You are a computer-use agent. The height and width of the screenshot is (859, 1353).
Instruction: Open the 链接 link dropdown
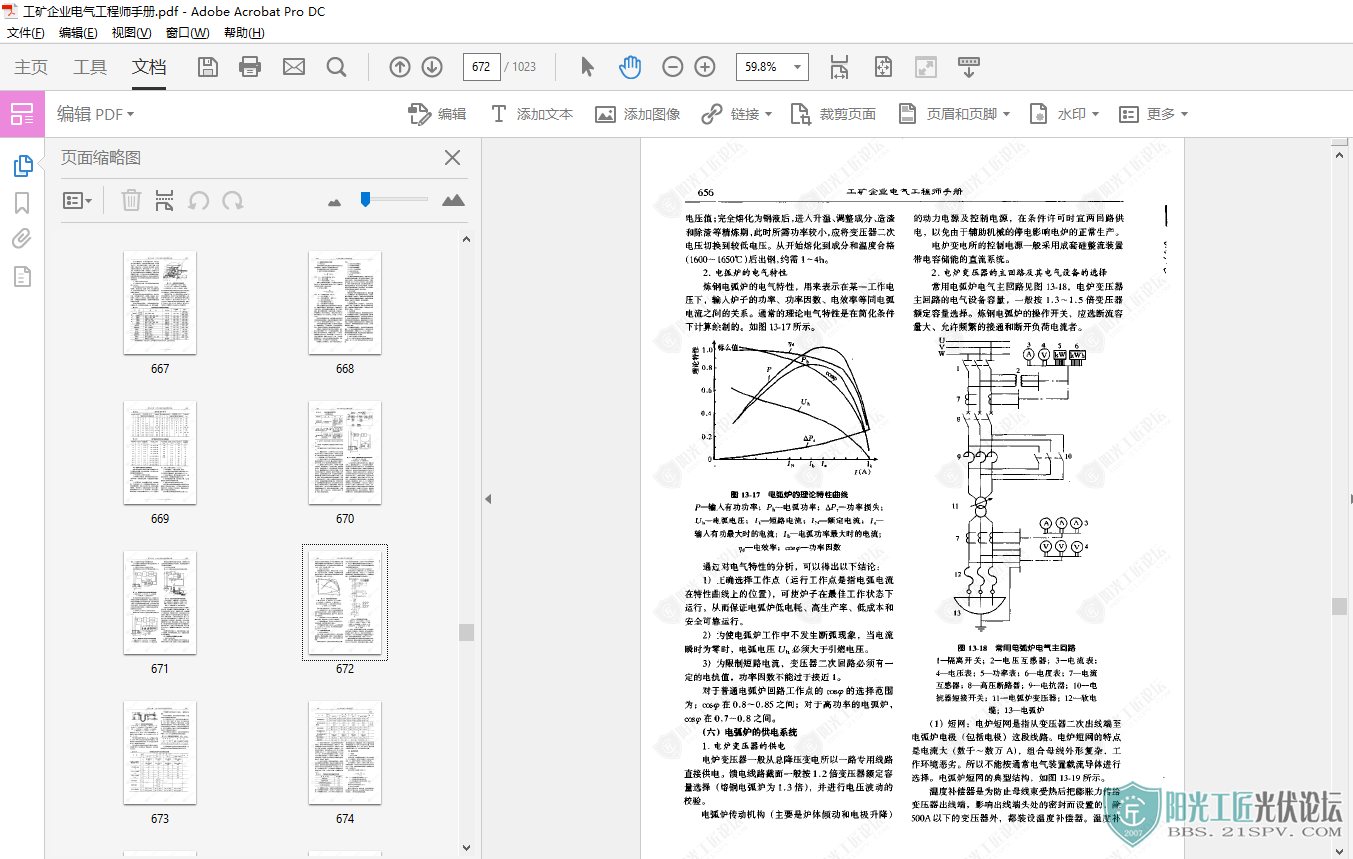pyautogui.click(x=737, y=114)
